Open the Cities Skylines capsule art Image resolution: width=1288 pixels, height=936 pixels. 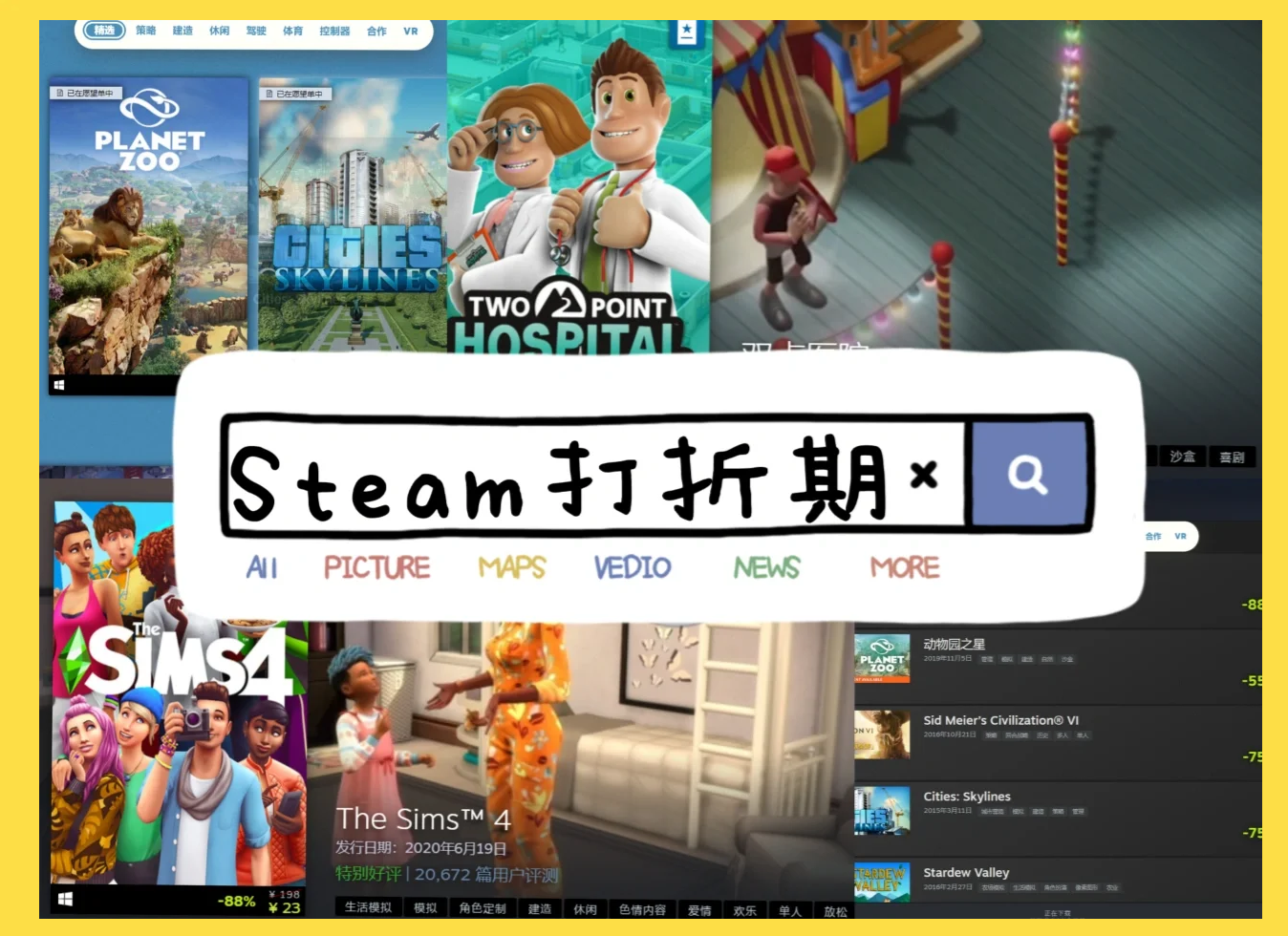pos(353,216)
